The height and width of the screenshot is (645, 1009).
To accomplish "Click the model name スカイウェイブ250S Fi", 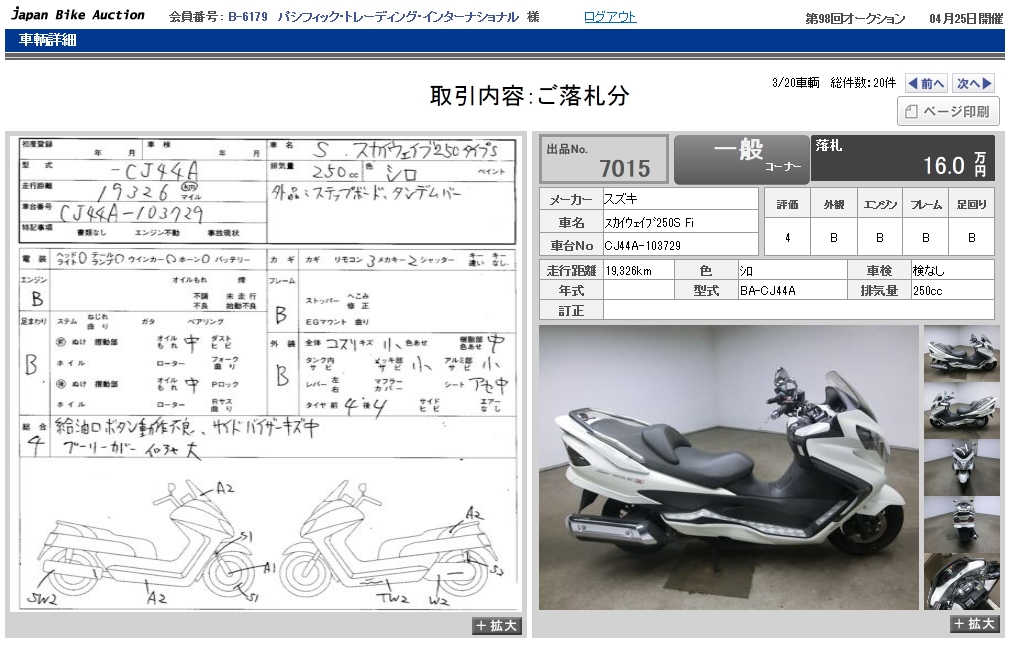I will (649, 223).
